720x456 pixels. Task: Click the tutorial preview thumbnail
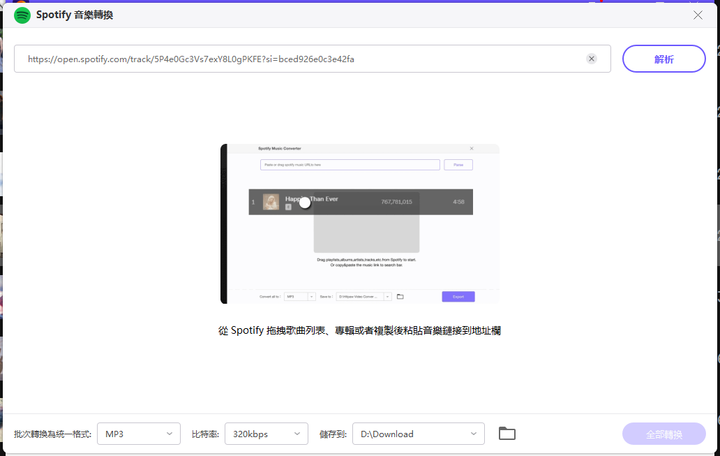(360, 224)
